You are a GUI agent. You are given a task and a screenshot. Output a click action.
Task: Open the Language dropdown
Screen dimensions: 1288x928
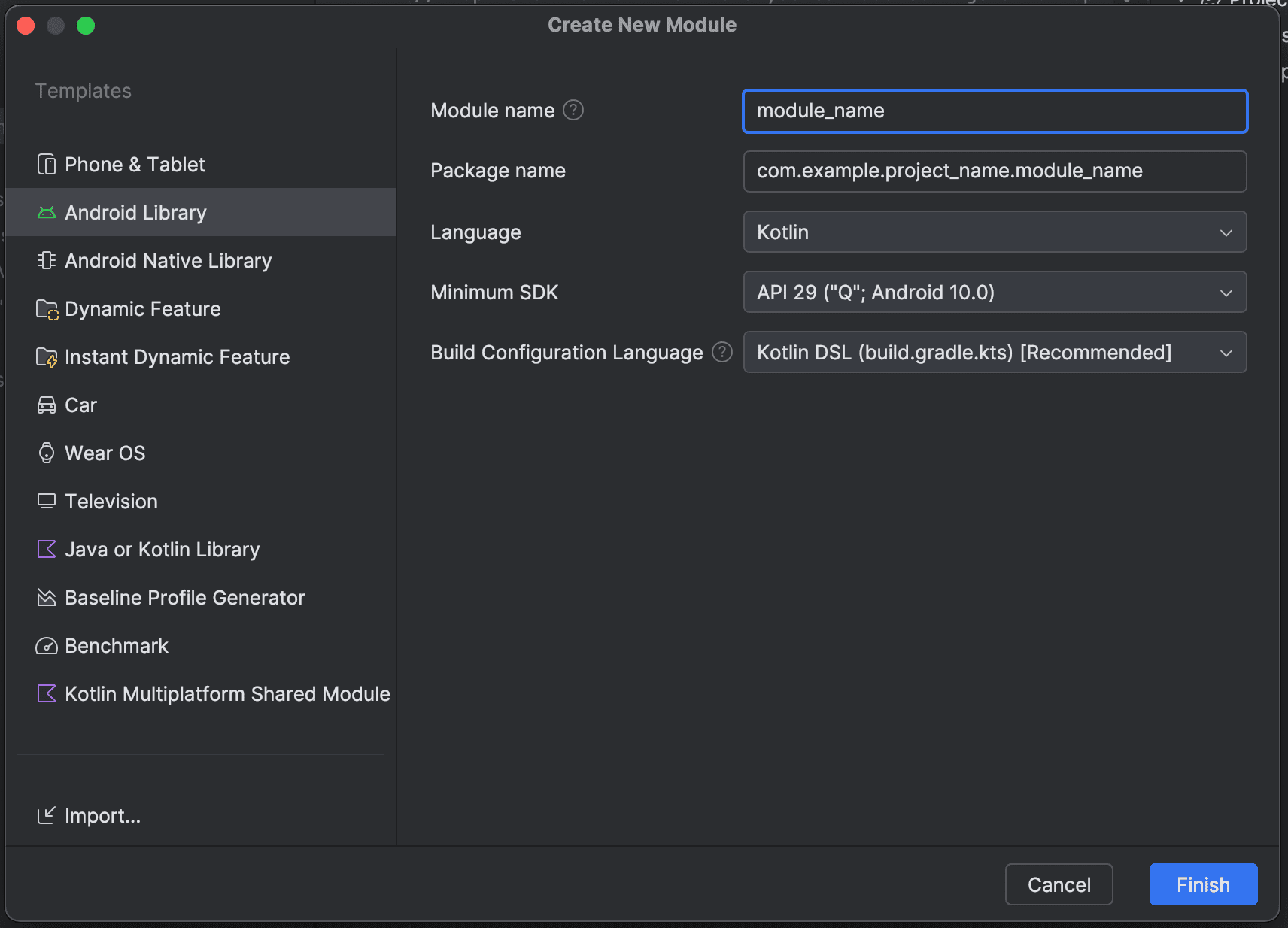[995, 232]
